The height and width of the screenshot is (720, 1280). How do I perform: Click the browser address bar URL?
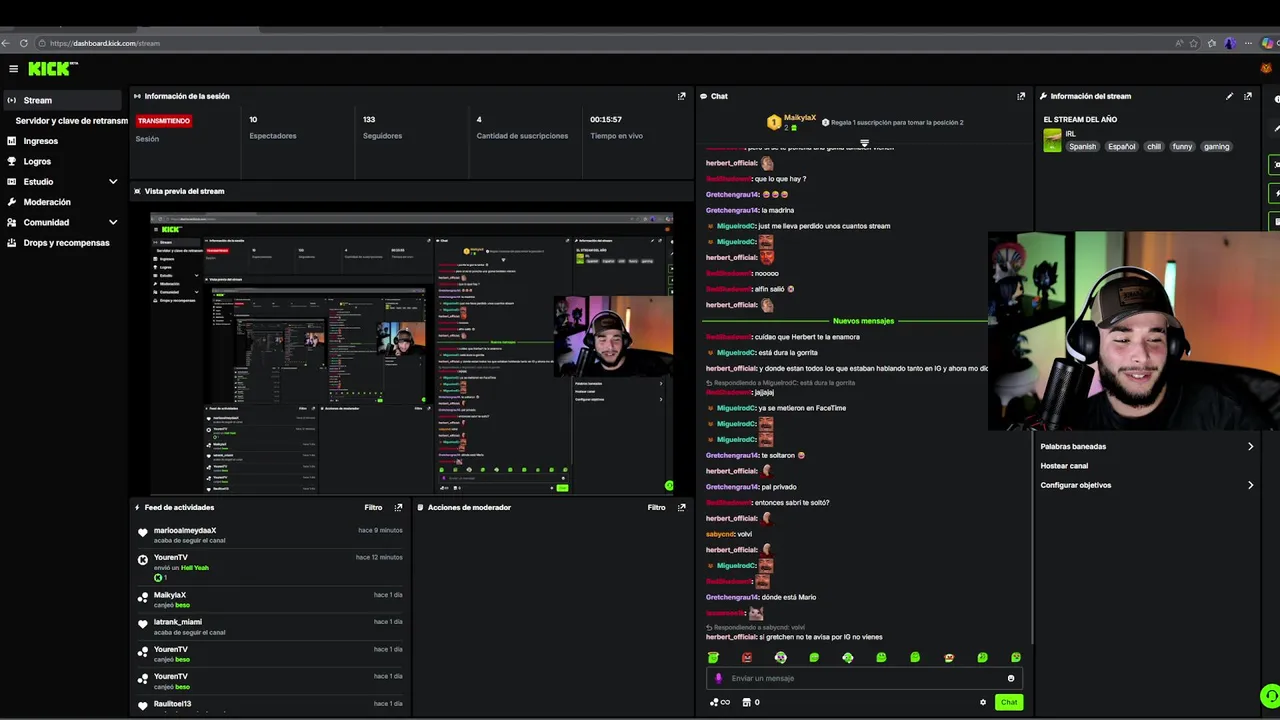tap(105, 43)
